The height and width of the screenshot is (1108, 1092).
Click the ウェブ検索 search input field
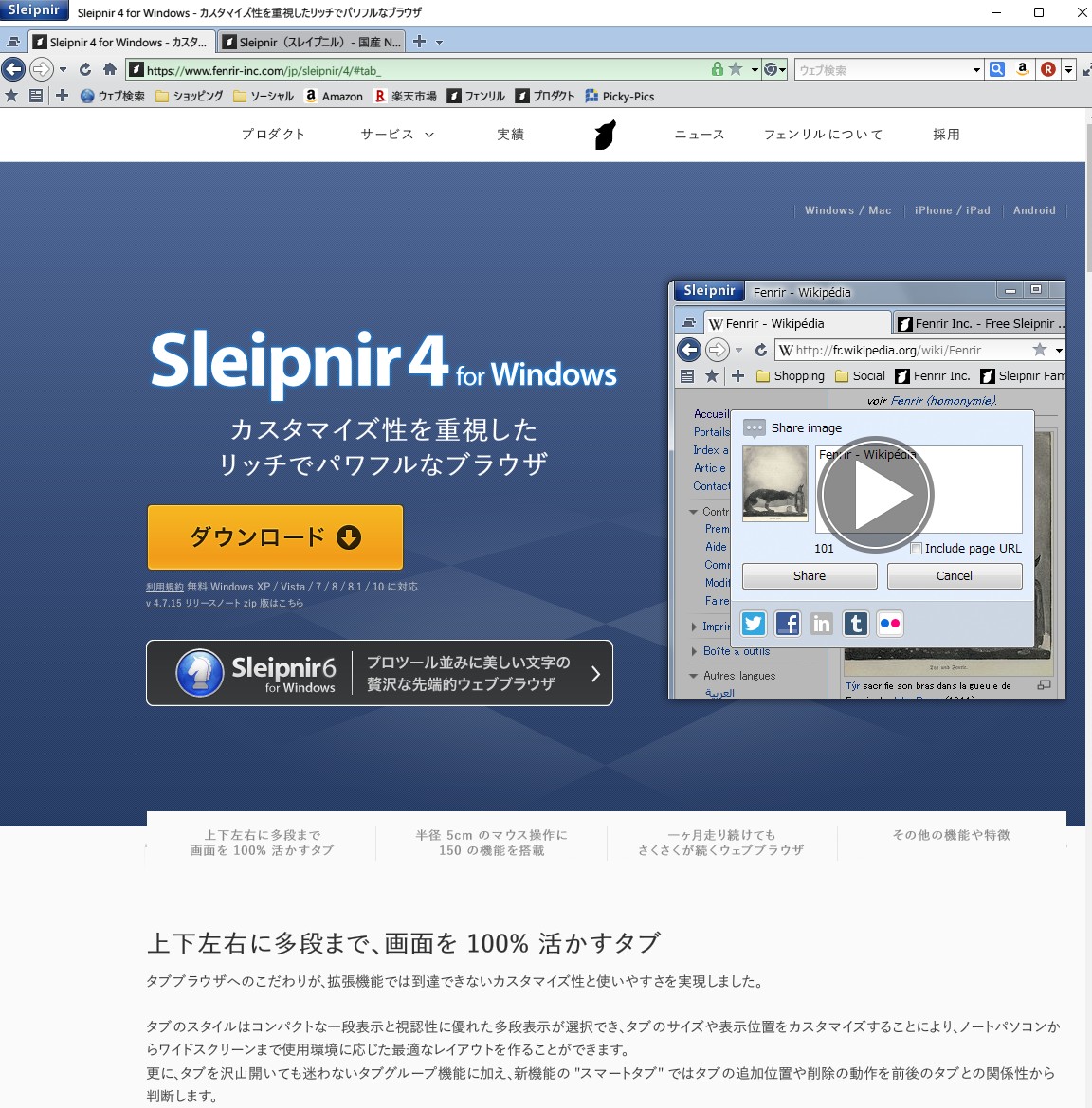coord(883,70)
